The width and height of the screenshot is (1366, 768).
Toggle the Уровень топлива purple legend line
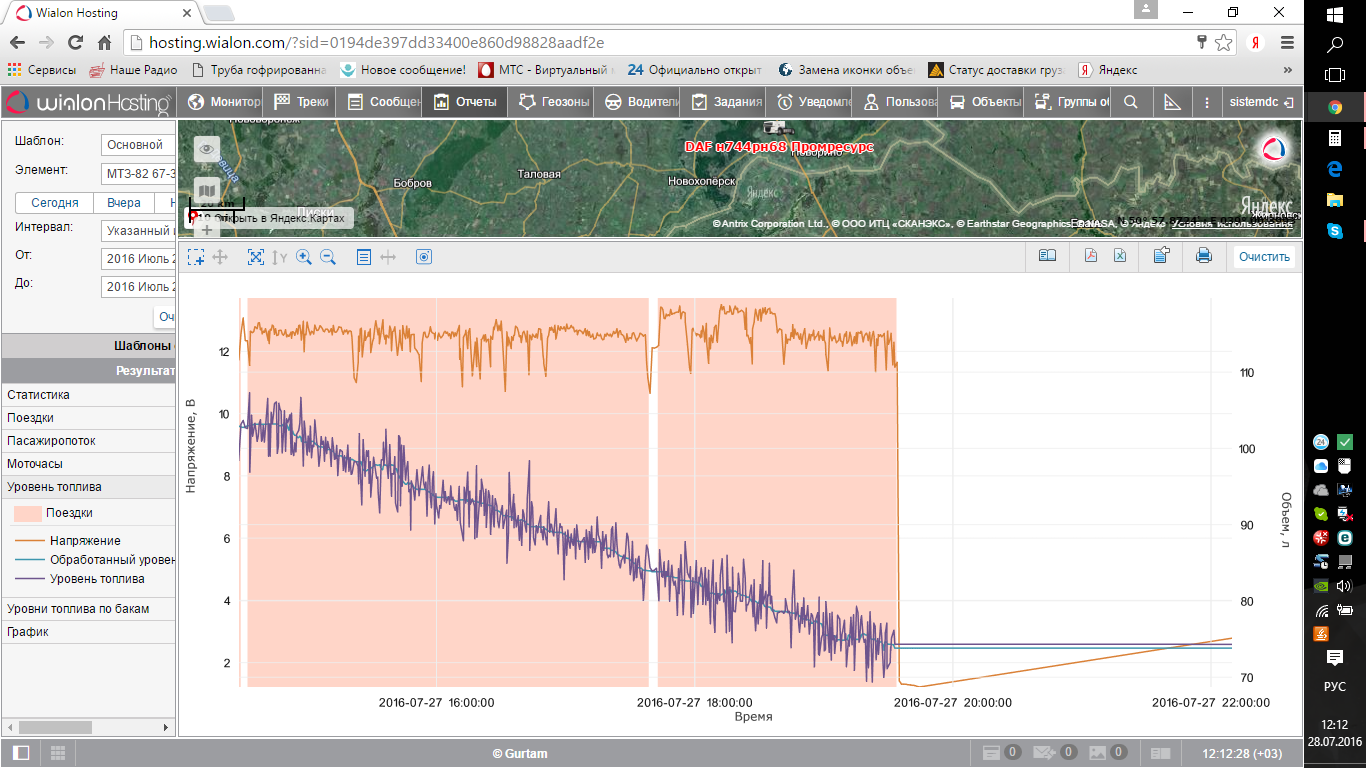pyautogui.click(x=97, y=579)
